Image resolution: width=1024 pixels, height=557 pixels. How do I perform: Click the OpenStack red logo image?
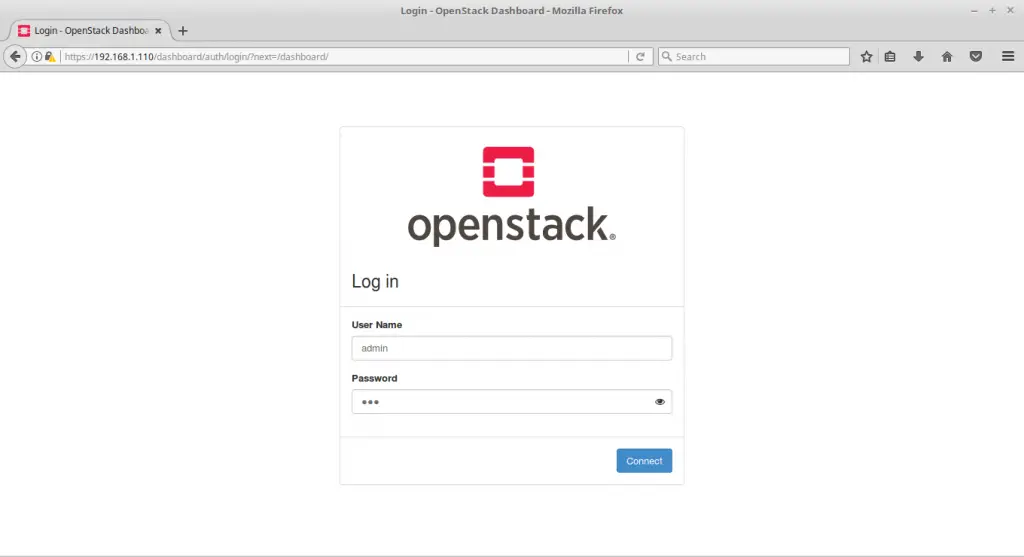(x=508, y=172)
